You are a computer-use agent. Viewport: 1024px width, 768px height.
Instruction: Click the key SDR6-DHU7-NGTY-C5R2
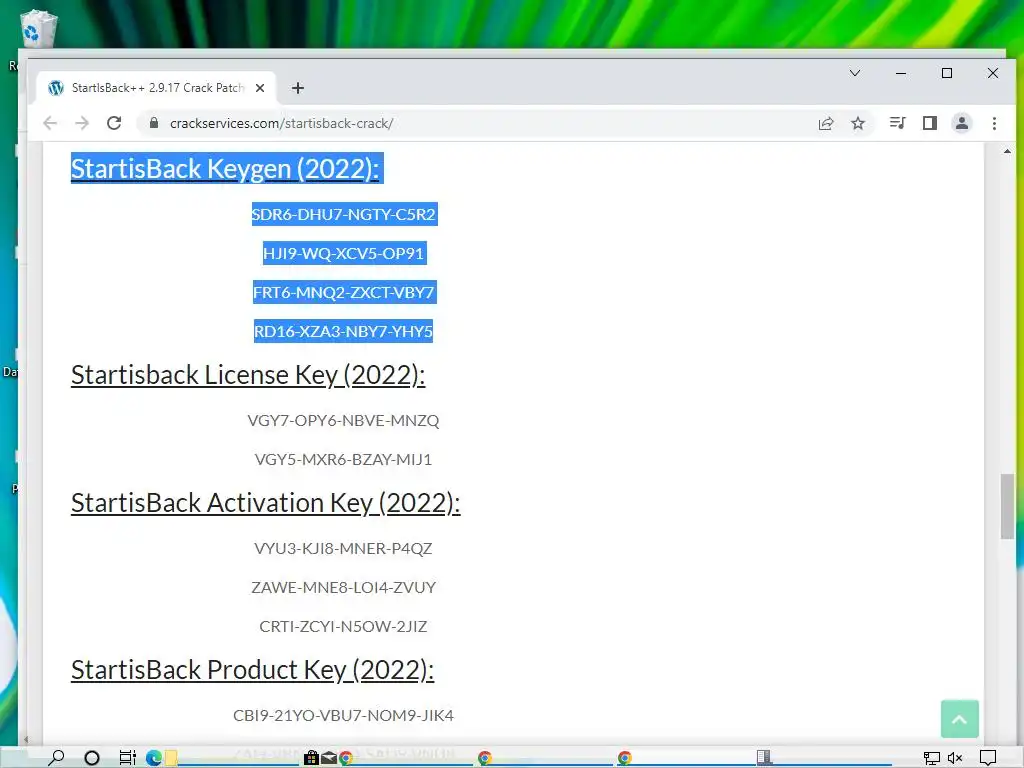tap(344, 214)
